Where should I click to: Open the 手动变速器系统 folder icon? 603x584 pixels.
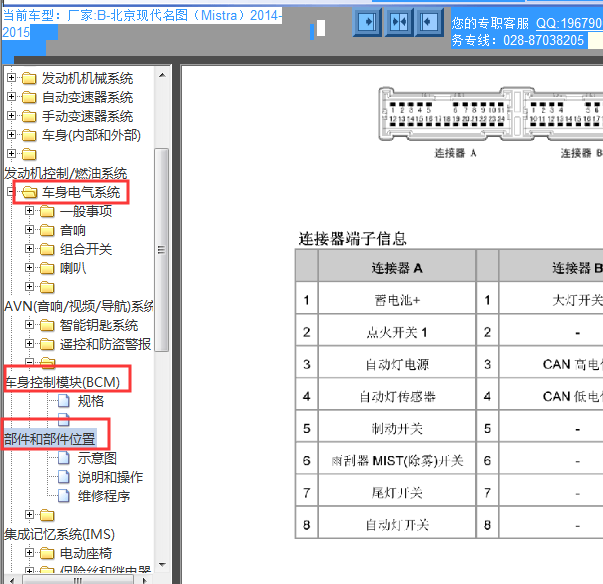click(x=29, y=116)
